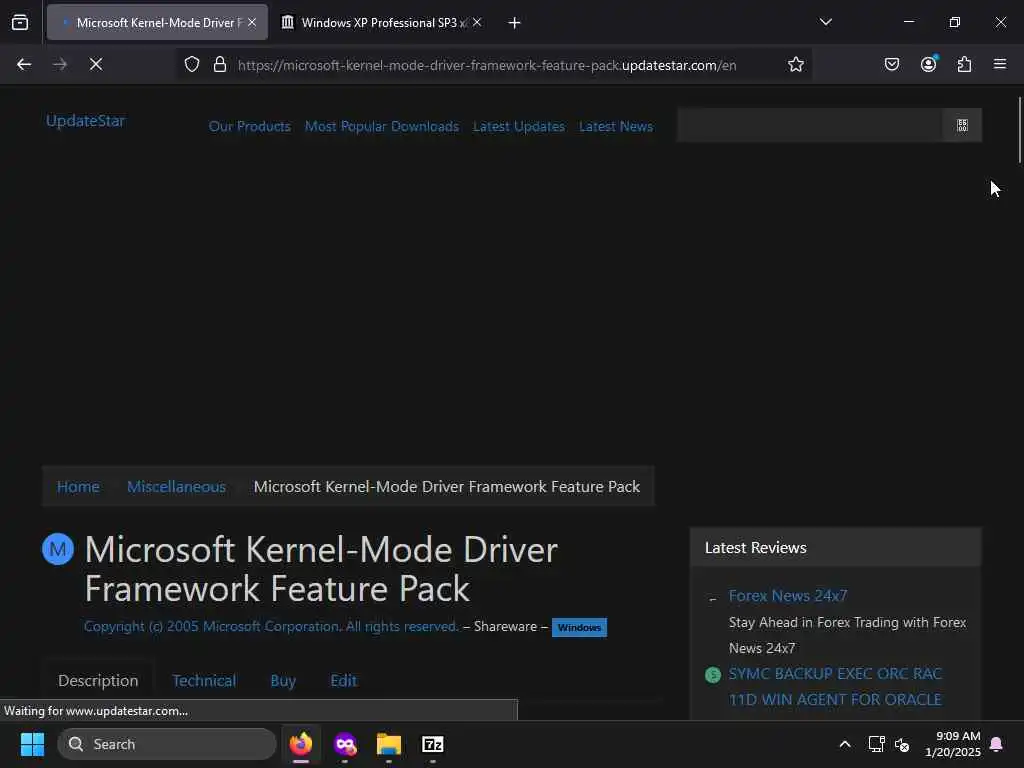Open the clock showing 9:09 AM
This screenshot has height=768, width=1024.
pyautogui.click(x=952, y=744)
